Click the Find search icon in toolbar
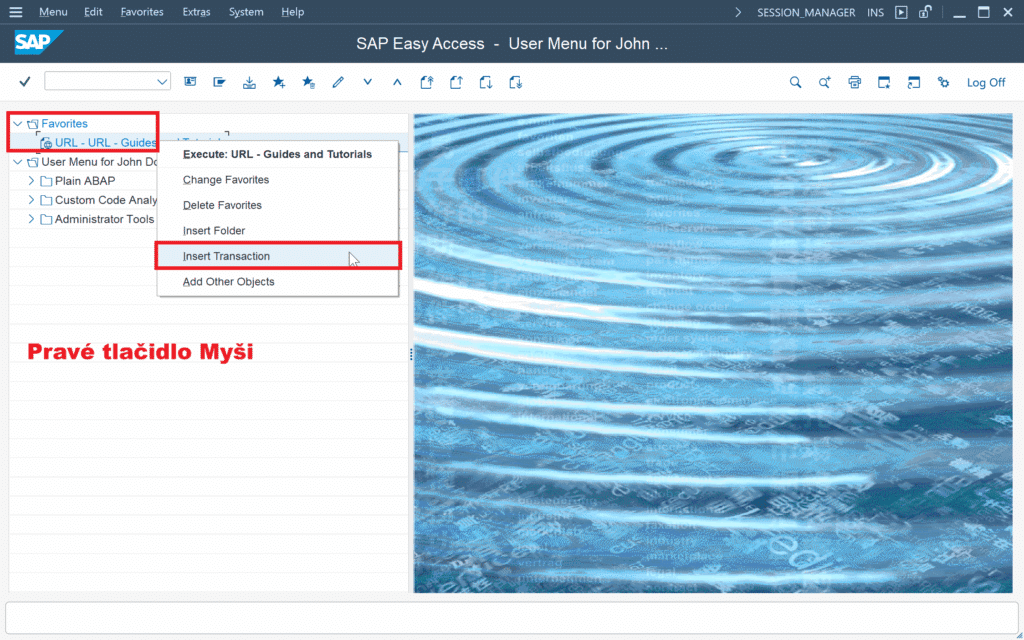1024x640 pixels. click(x=795, y=82)
